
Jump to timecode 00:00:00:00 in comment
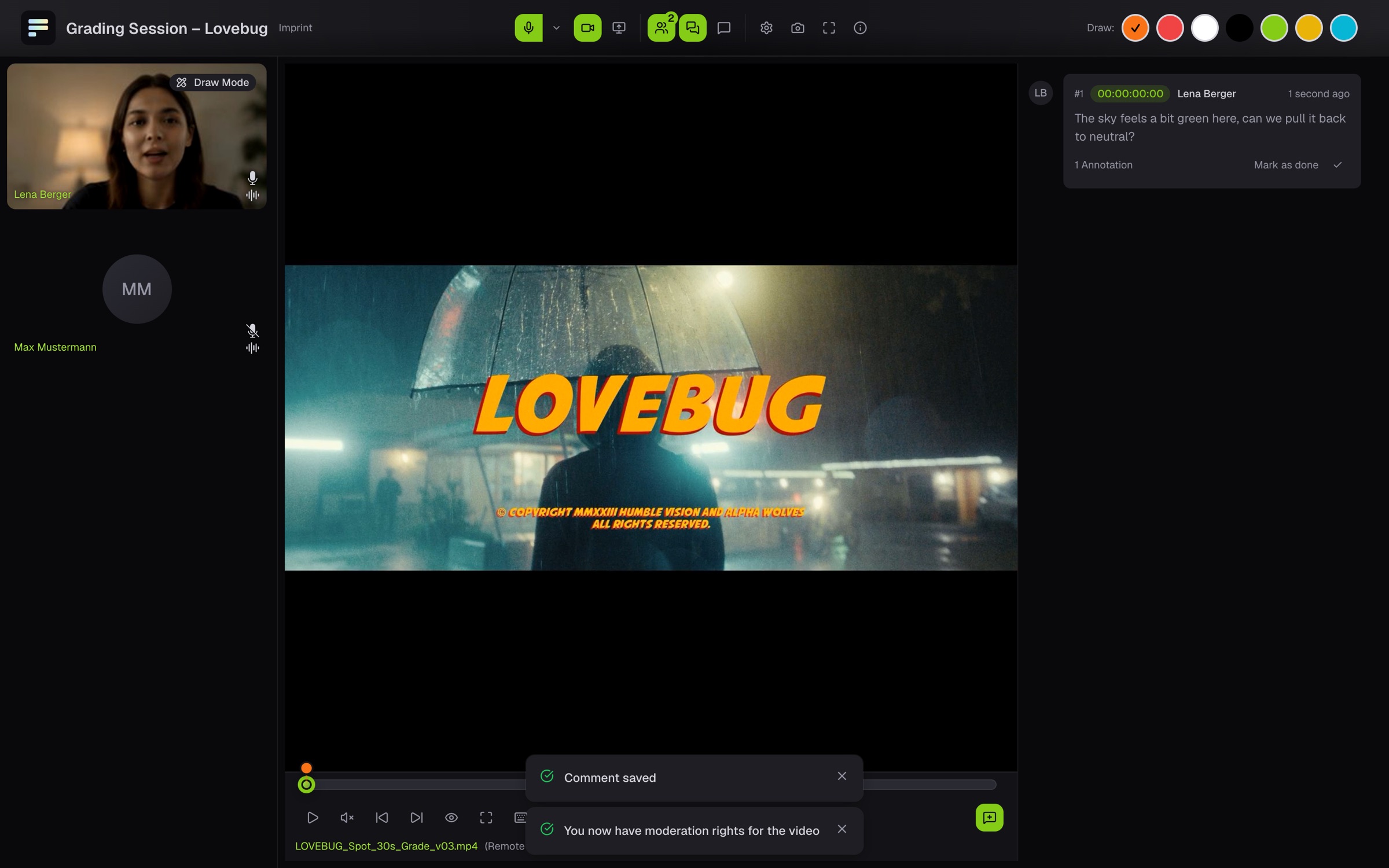1130,94
